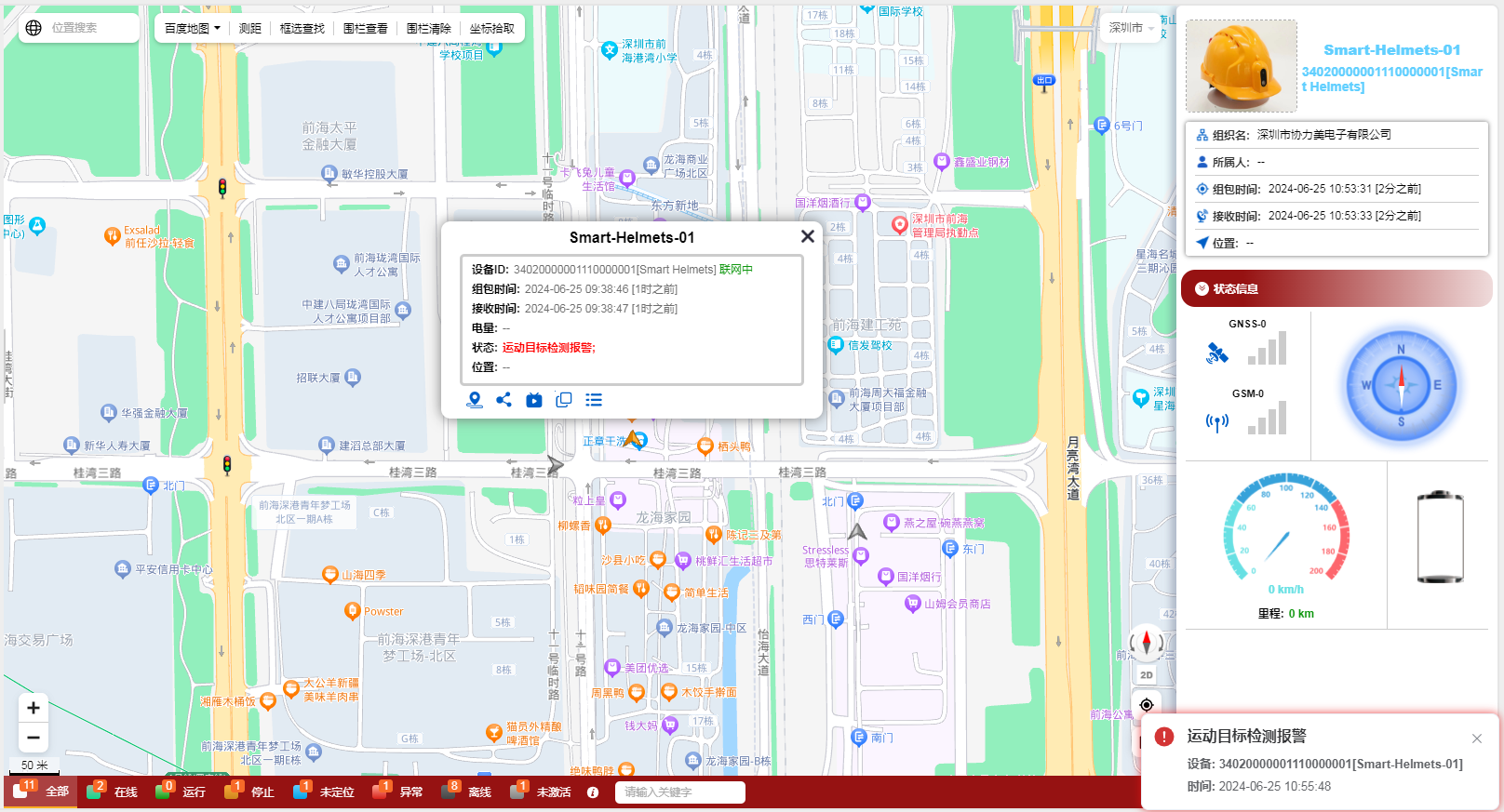Click the locate-me crosshair map button

click(1147, 705)
